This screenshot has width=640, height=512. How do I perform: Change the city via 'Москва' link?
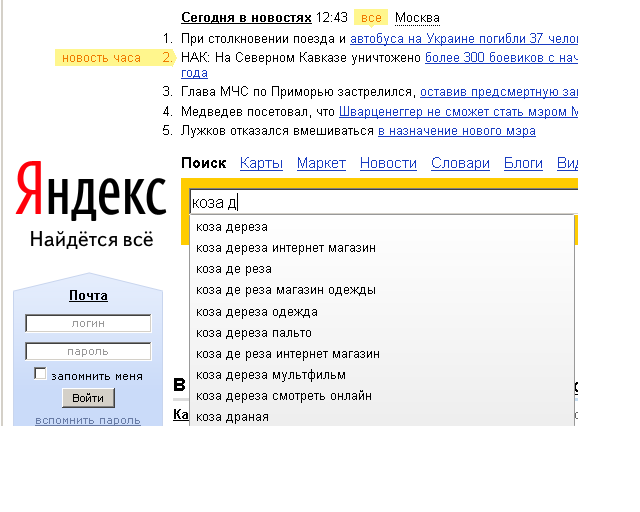tap(417, 18)
